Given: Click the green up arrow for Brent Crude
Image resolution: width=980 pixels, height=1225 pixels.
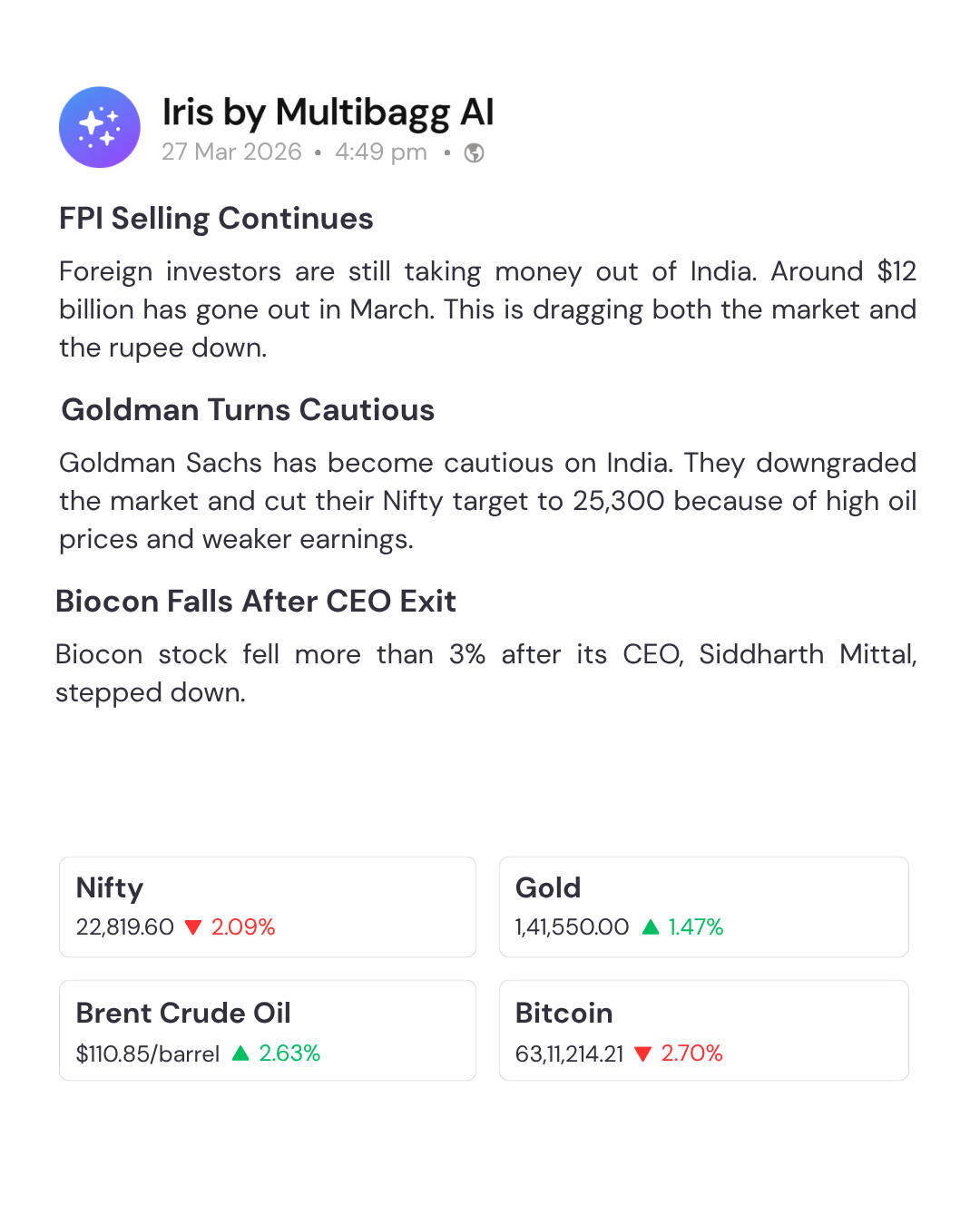Looking at the screenshot, I should pyautogui.click(x=240, y=1053).
